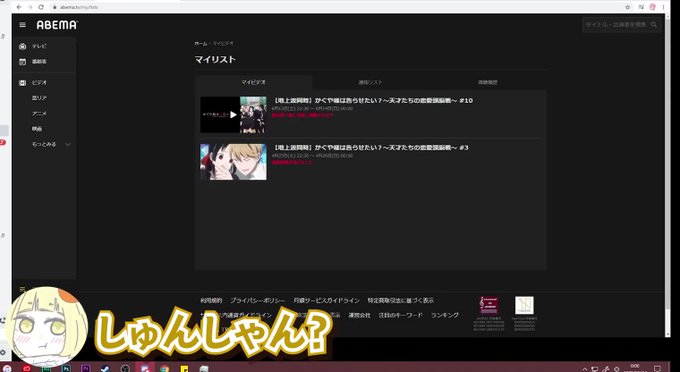The image size is (680, 372).
Task: Click the マイリスト page heading
Action: 215,60
